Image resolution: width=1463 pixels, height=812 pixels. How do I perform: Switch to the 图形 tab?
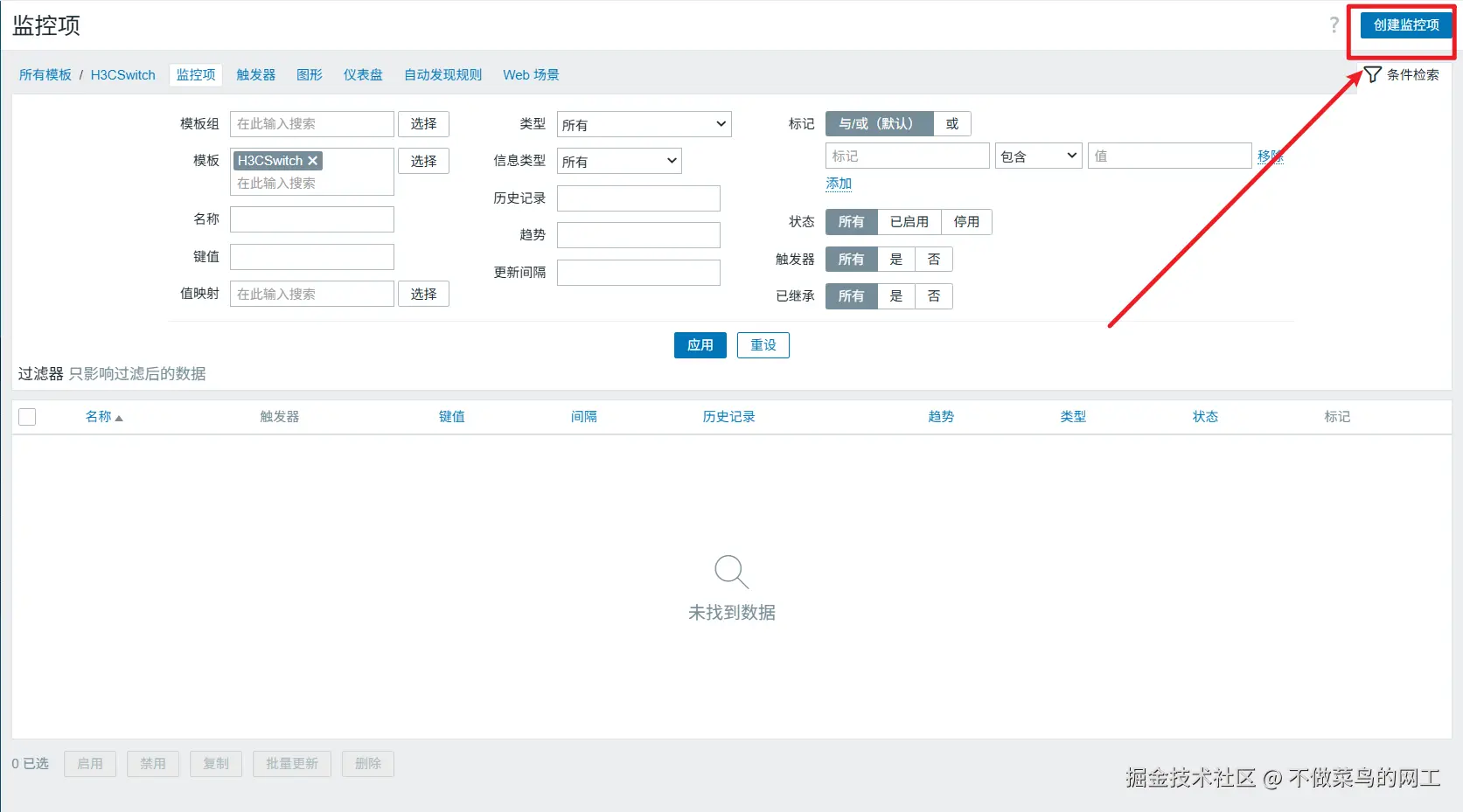pyautogui.click(x=310, y=75)
